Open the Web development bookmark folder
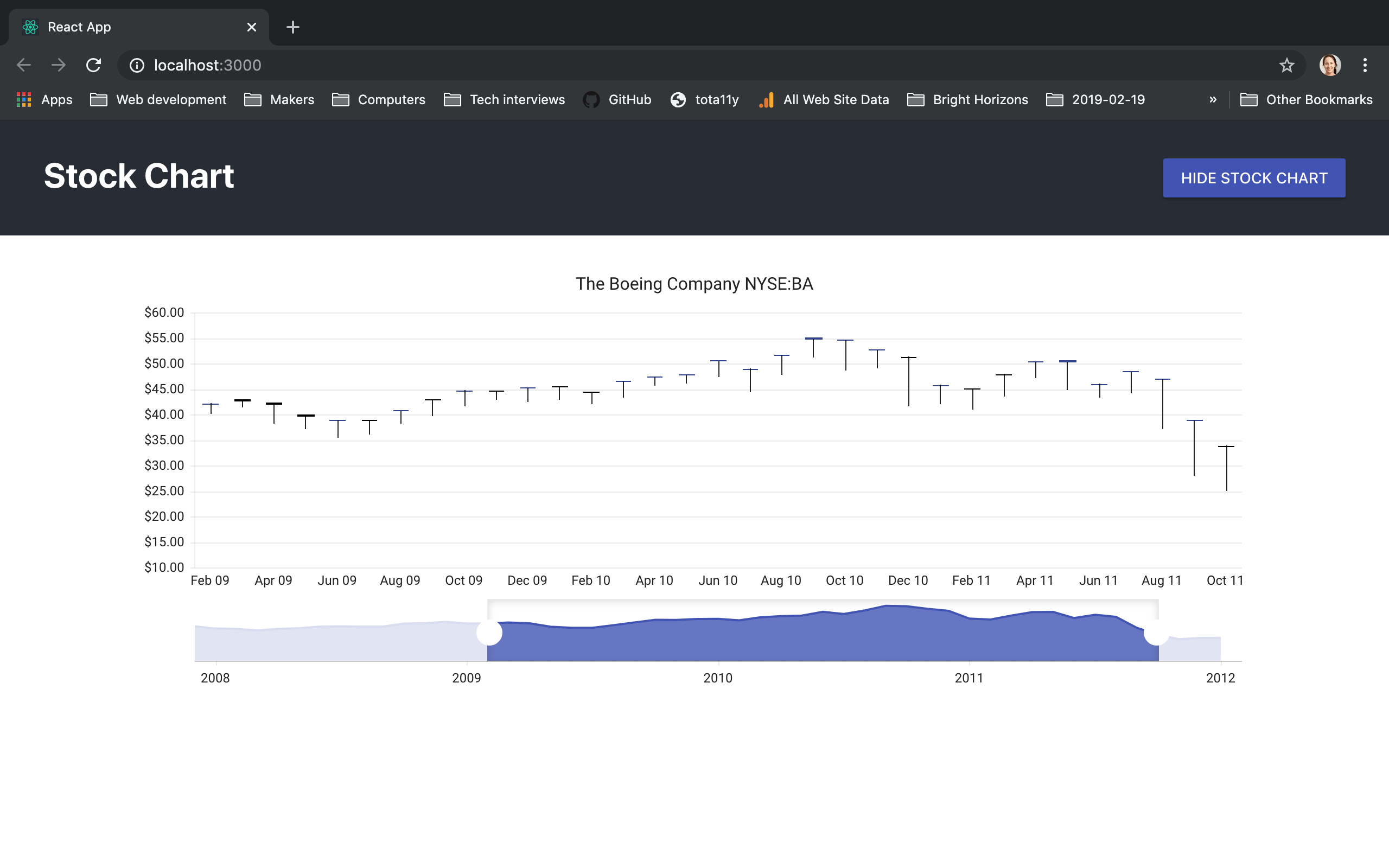 [158, 100]
